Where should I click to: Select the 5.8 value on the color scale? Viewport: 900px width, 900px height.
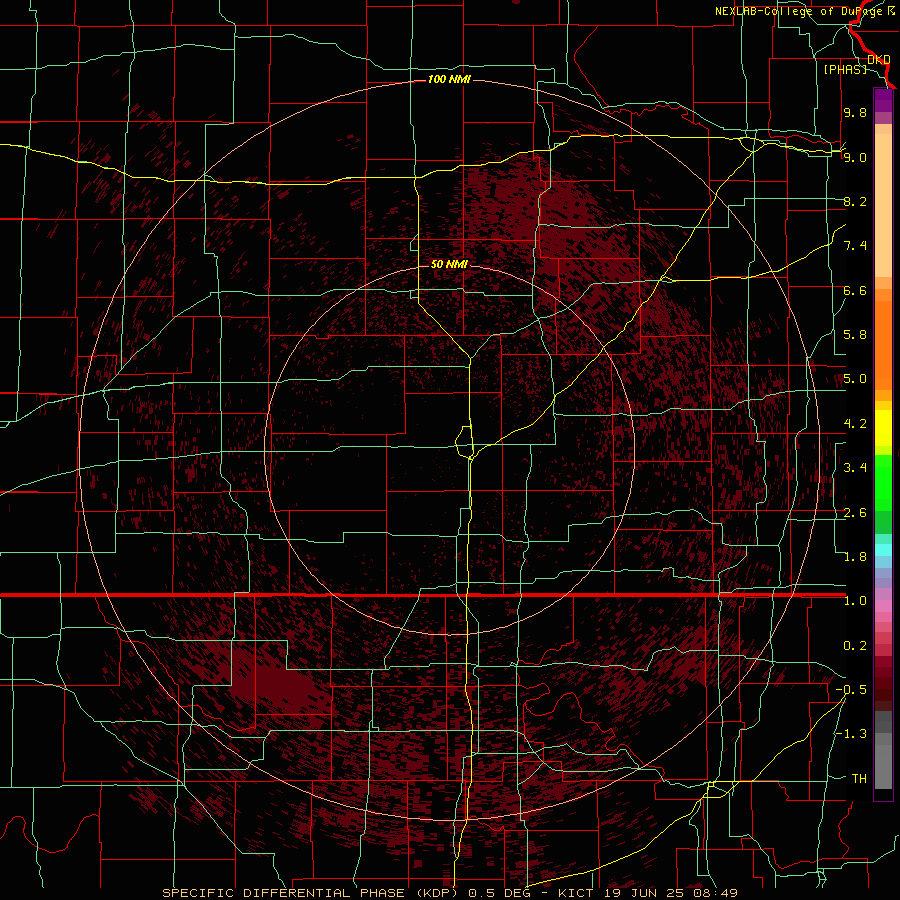tap(855, 335)
